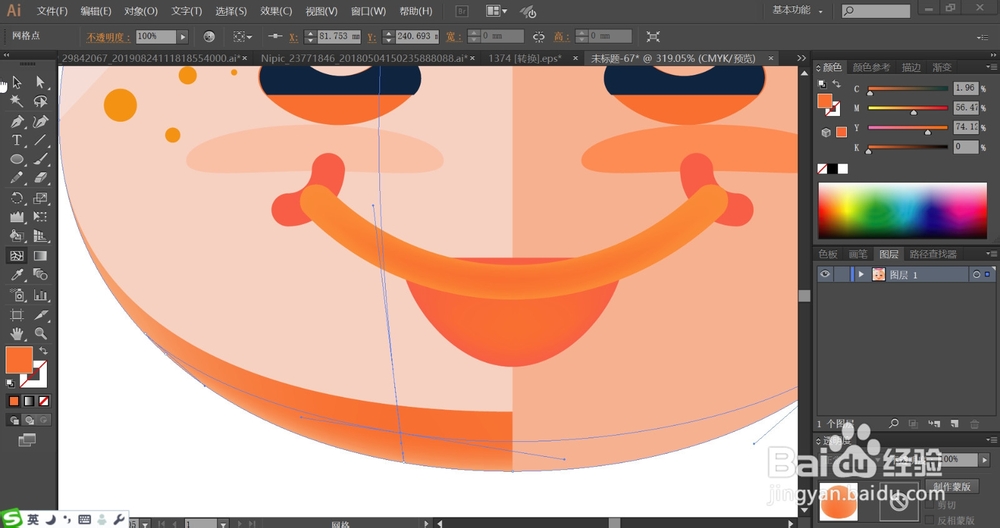Activate the Column Graph tool

point(40,295)
